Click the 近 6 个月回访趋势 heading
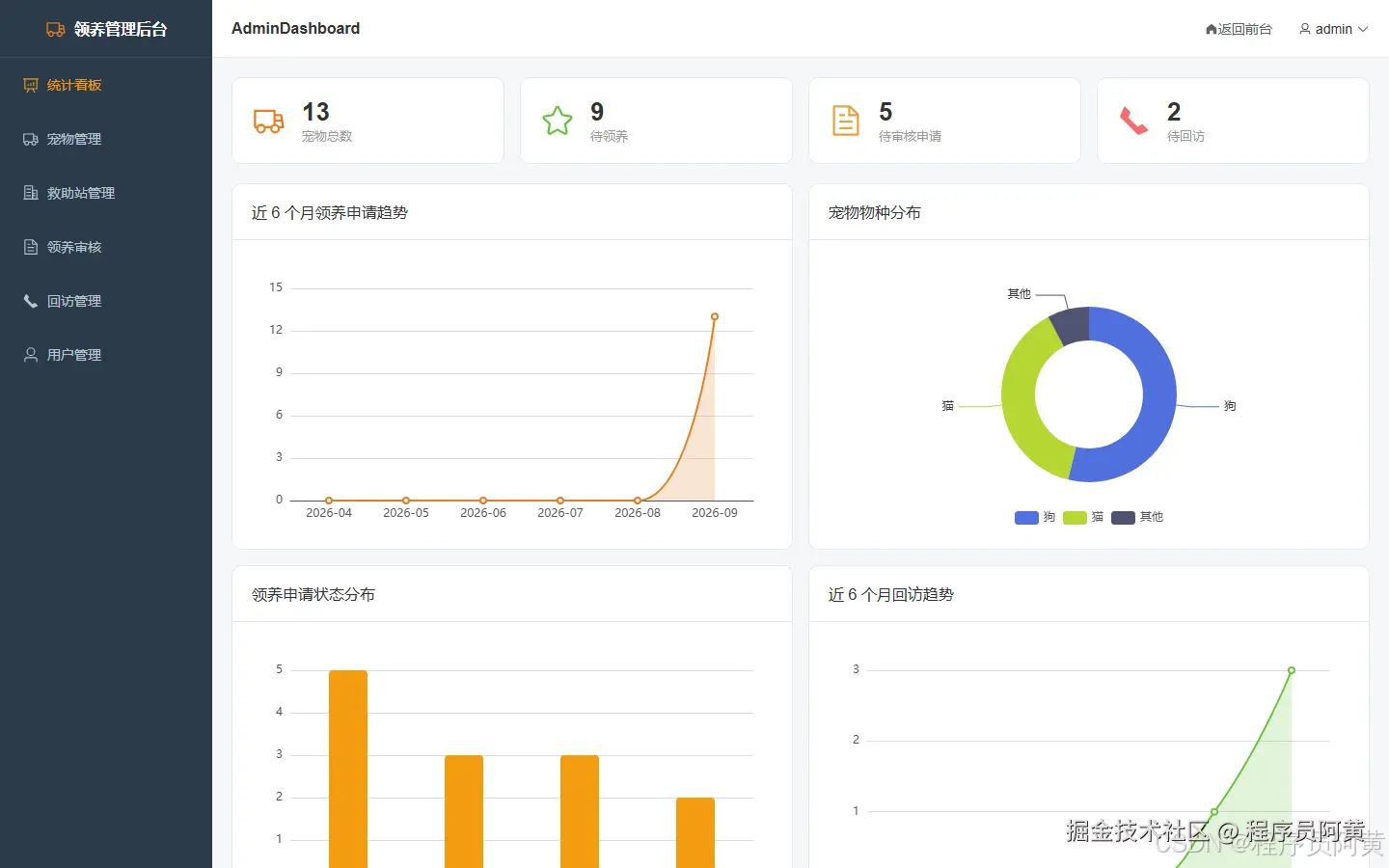This screenshot has height=868, width=1389. (x=891, y=594)
